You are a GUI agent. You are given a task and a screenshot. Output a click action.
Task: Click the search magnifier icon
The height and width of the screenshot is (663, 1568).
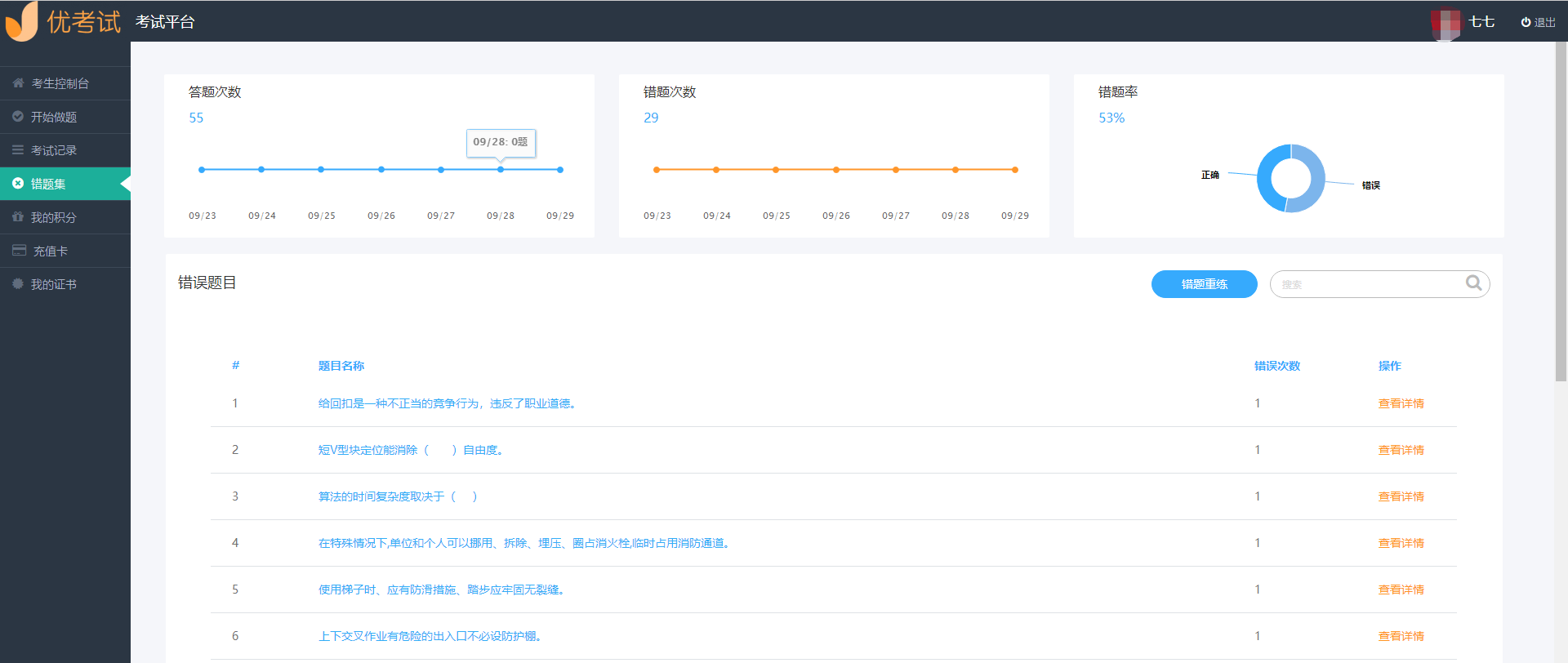[1473, 283]
